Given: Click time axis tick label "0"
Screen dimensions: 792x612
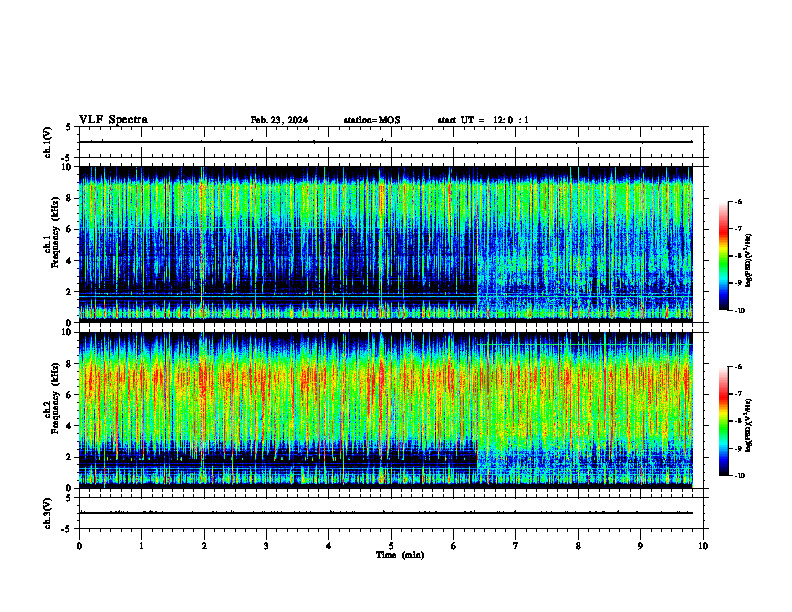Looking at the screenshot, I should coord(79,546).
